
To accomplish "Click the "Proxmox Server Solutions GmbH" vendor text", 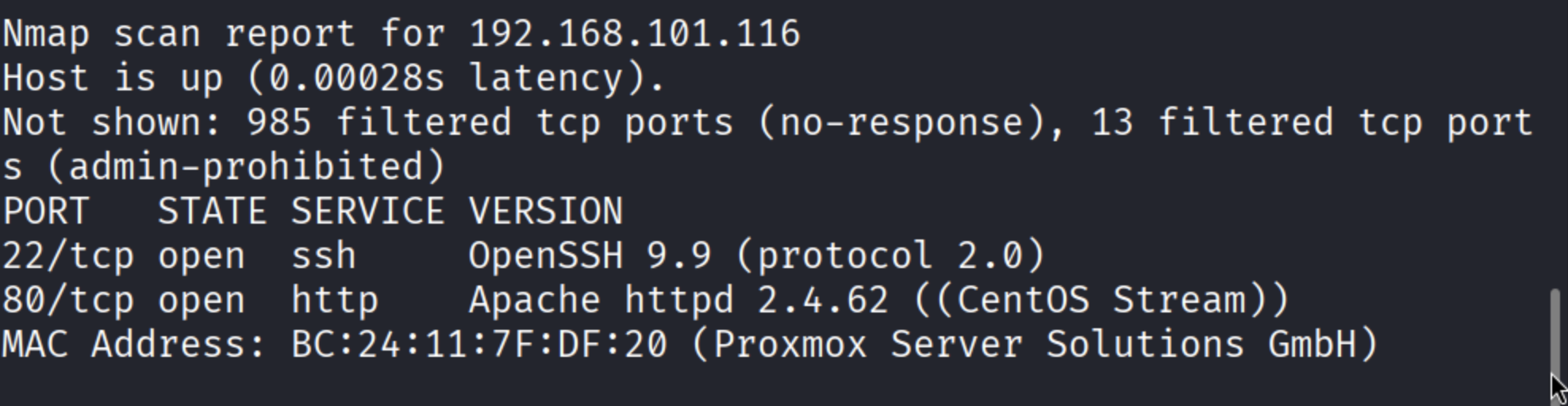I will (1035, 345).
